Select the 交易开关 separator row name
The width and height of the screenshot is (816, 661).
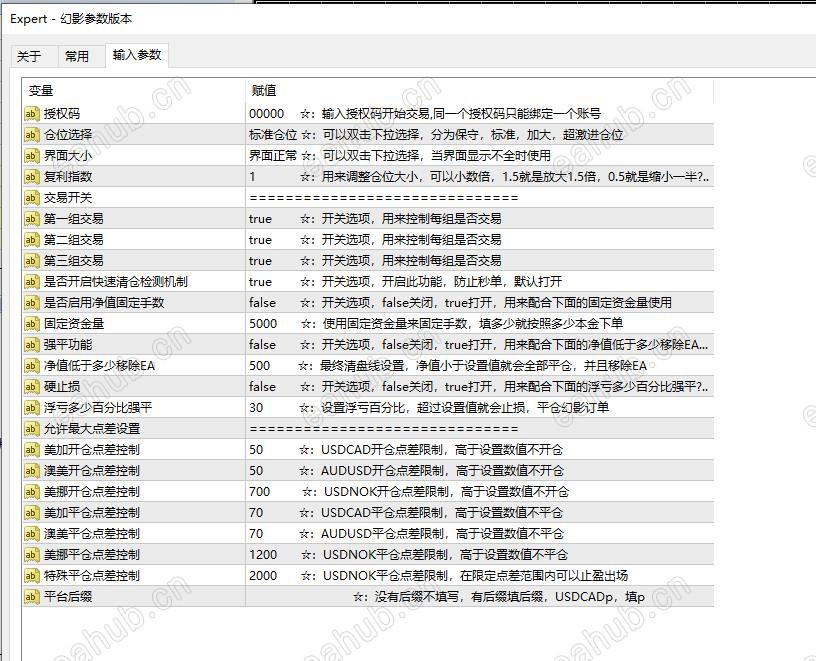pos(68,198)
